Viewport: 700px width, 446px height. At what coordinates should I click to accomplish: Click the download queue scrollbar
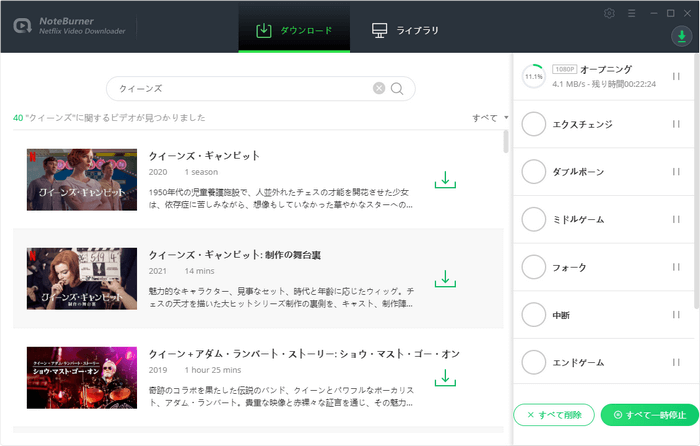696,181
